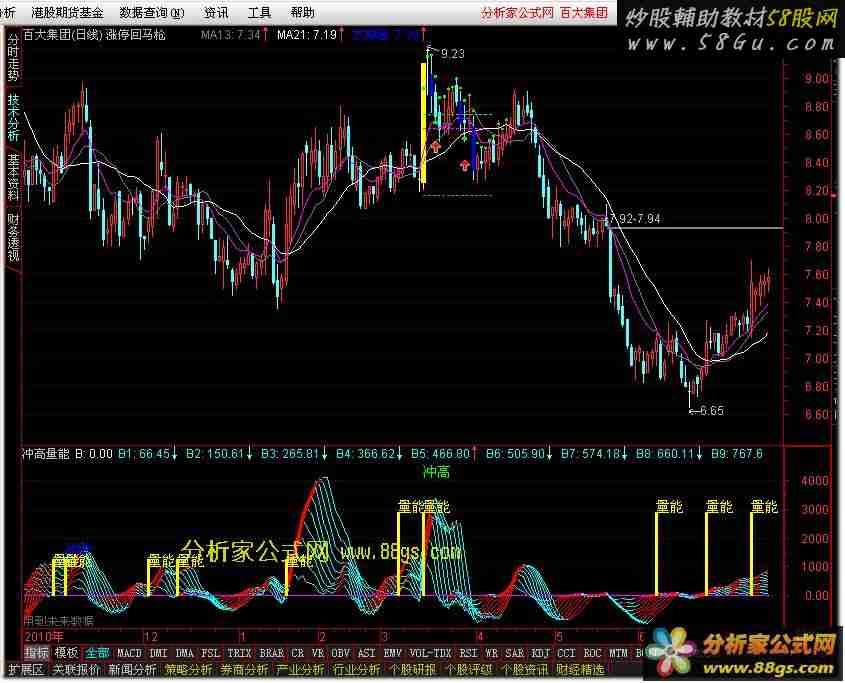
Task: Switch indicator to ROC
Action: 592,653
